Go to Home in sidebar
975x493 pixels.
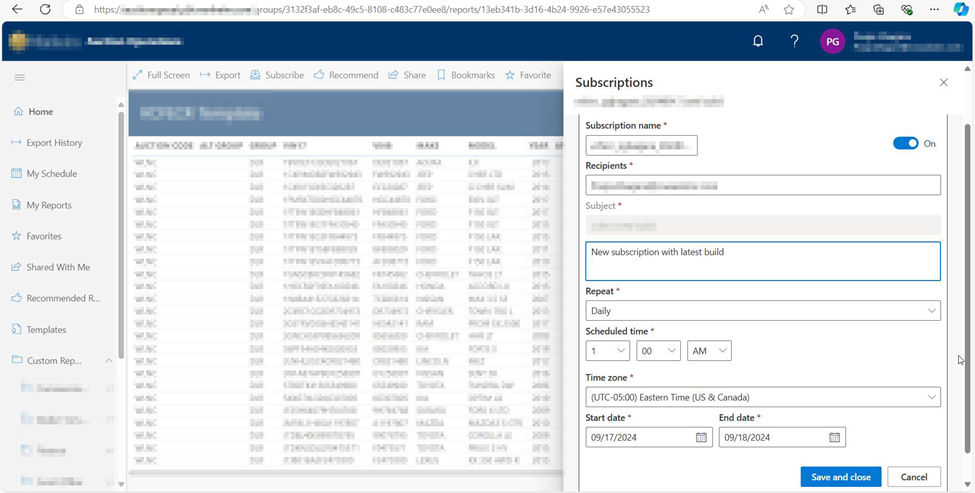coord(33,112)
